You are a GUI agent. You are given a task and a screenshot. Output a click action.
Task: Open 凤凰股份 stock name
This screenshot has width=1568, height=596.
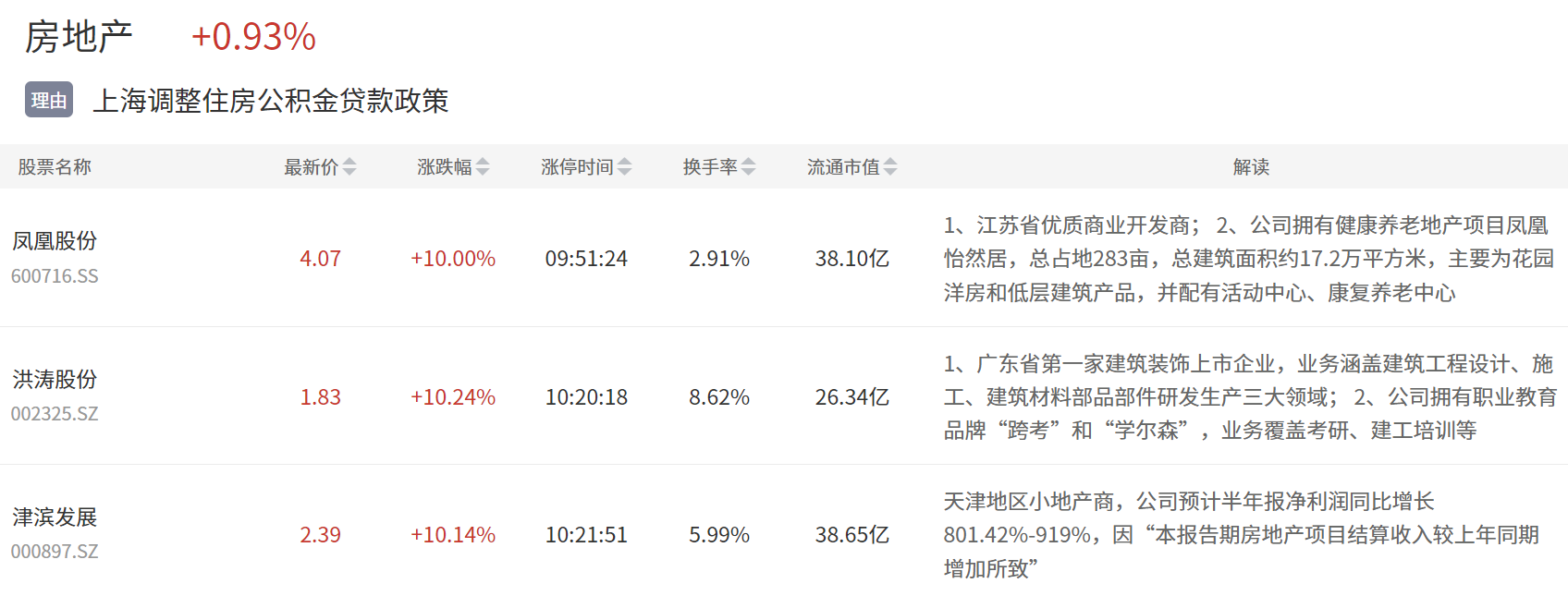(x=55, y=241)
